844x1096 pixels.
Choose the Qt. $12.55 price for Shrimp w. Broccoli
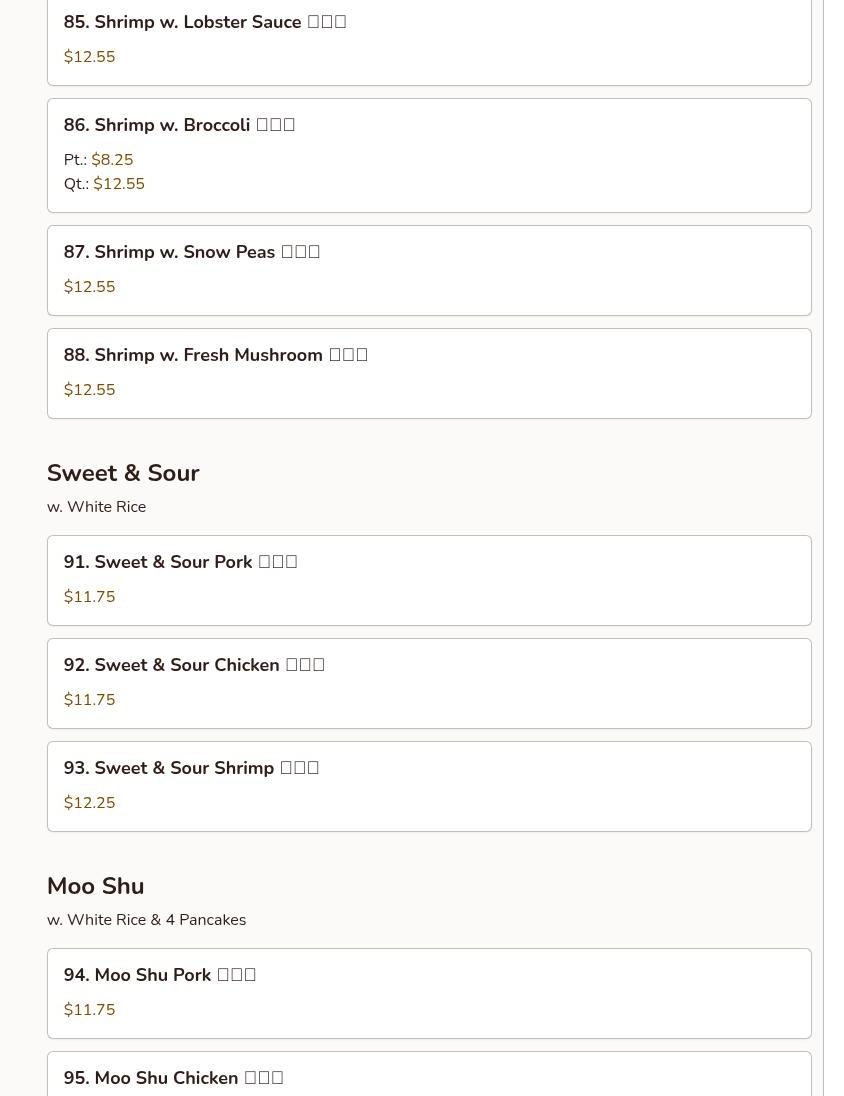[x=118, y=184]
